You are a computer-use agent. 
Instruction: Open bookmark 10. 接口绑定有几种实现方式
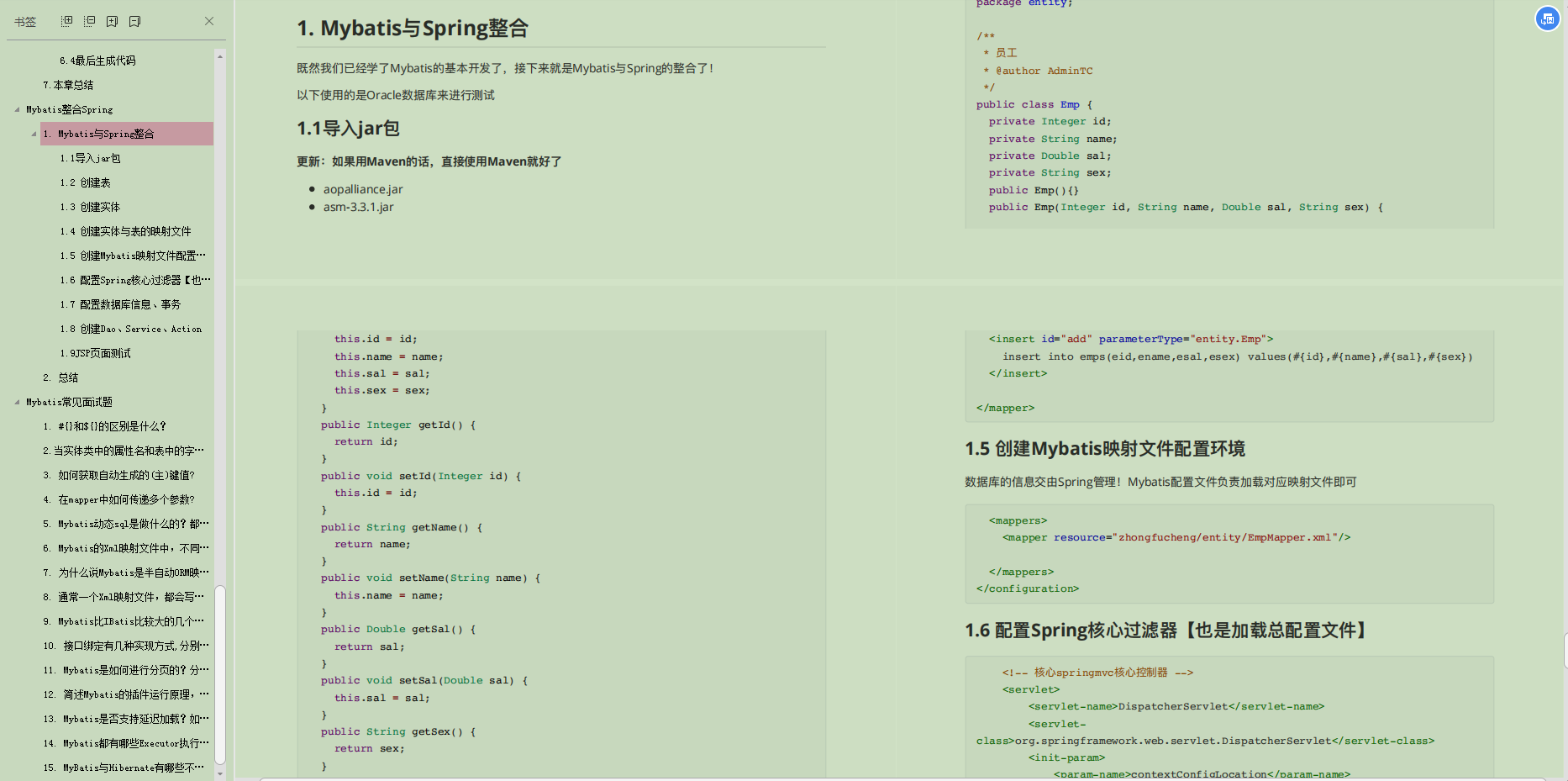point(126,646)
